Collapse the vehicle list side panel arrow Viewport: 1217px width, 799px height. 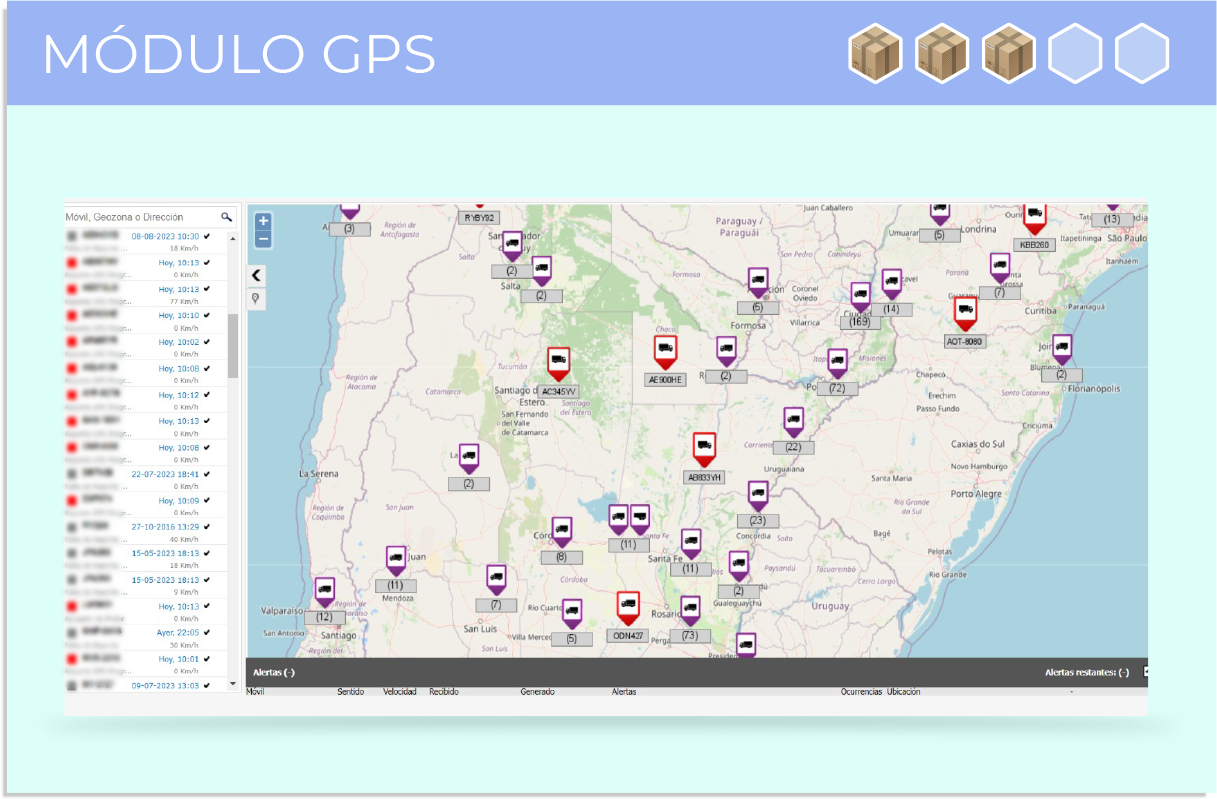(256, 275)
